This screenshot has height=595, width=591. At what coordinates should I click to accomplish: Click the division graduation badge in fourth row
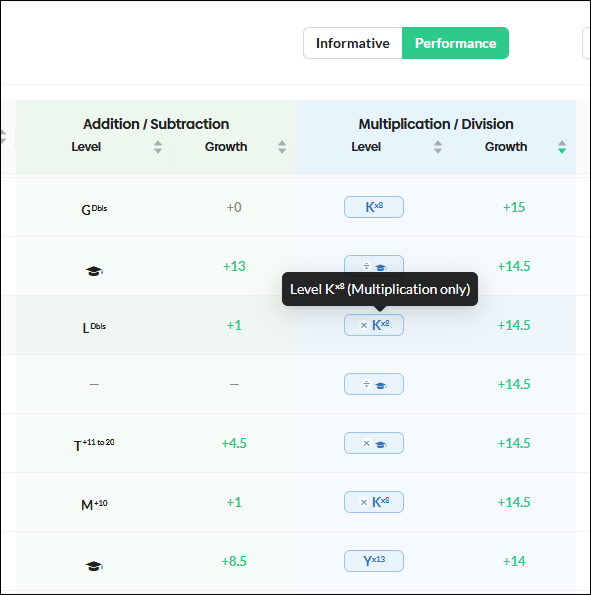tap(374, 384)
